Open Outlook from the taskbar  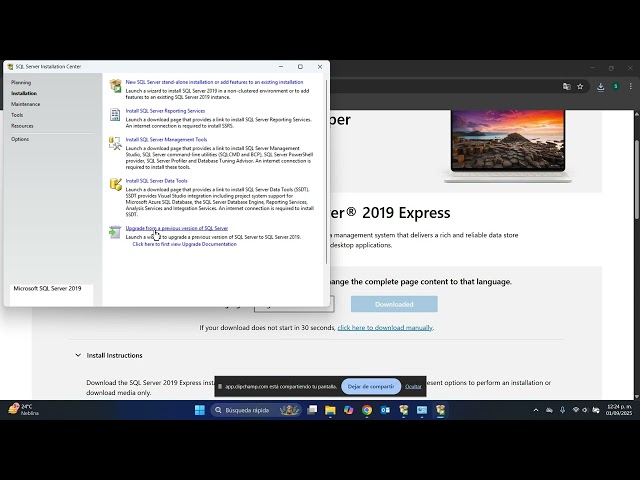point(385,410)
